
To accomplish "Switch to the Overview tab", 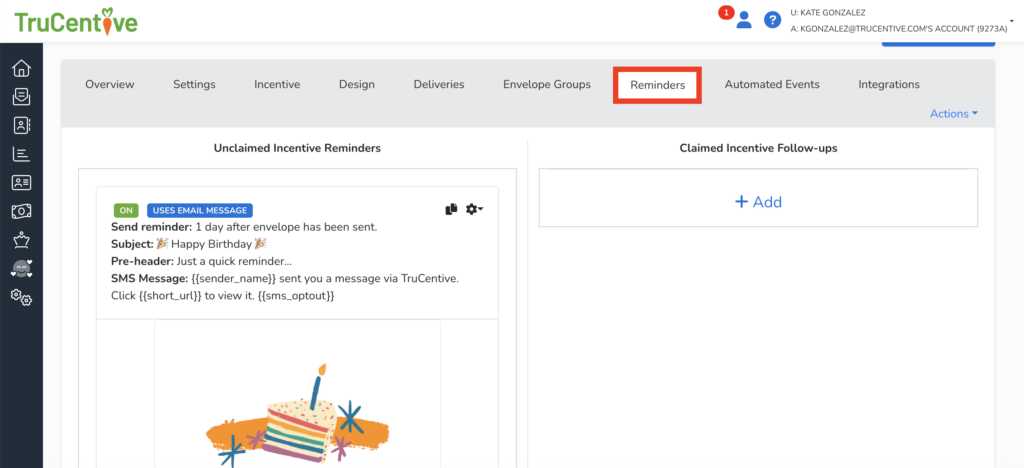I will click(109, 84).
